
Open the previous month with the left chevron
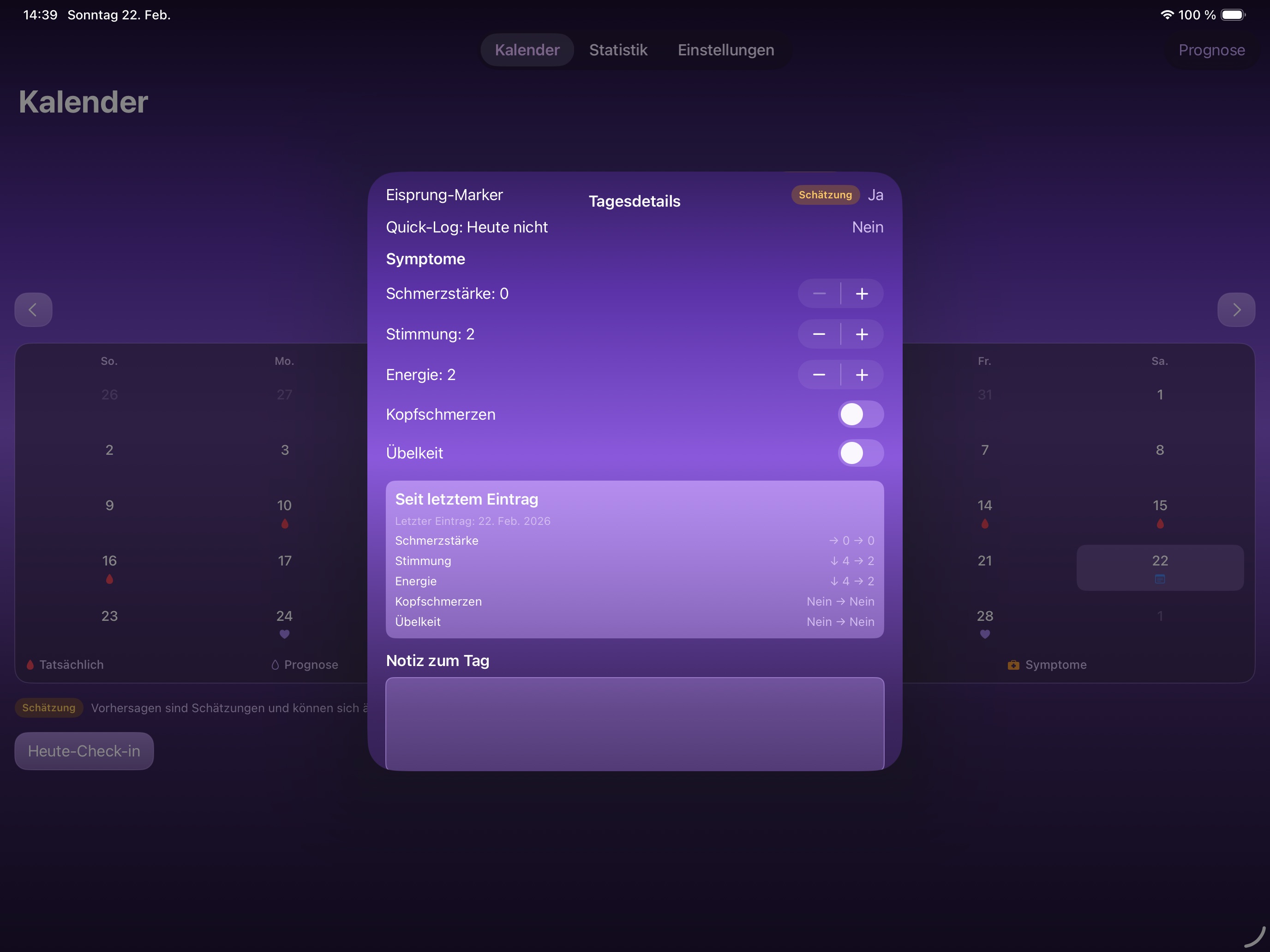33,309
